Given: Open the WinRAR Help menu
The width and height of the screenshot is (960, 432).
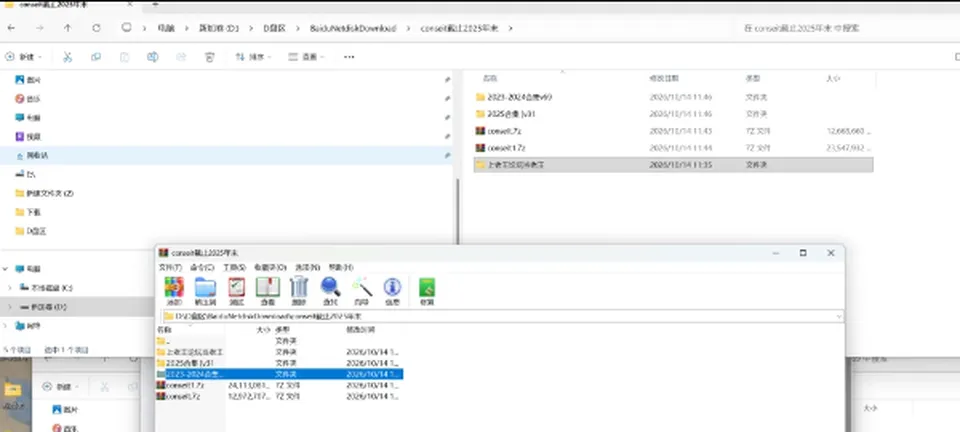Looking at the screenshot, I should click(x=341, y=267).
